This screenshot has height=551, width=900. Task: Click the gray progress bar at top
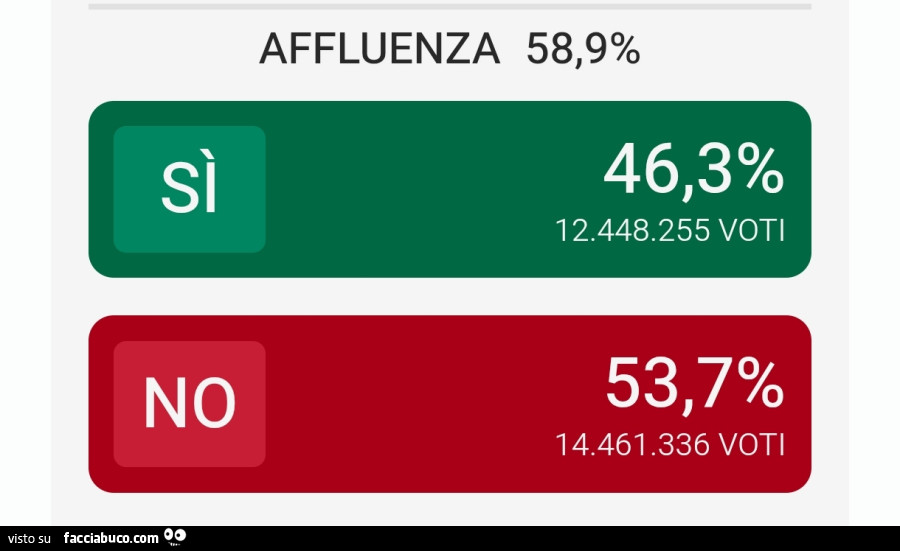point(450,6)
